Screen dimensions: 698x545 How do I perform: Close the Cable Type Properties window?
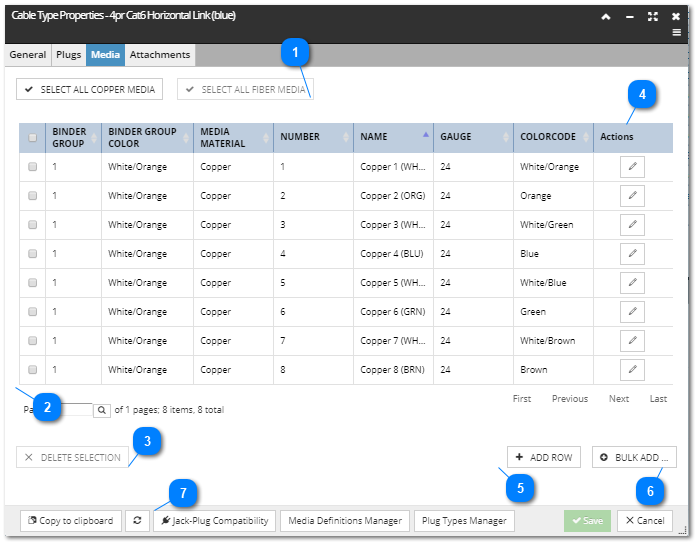click(x=676, y=17)
